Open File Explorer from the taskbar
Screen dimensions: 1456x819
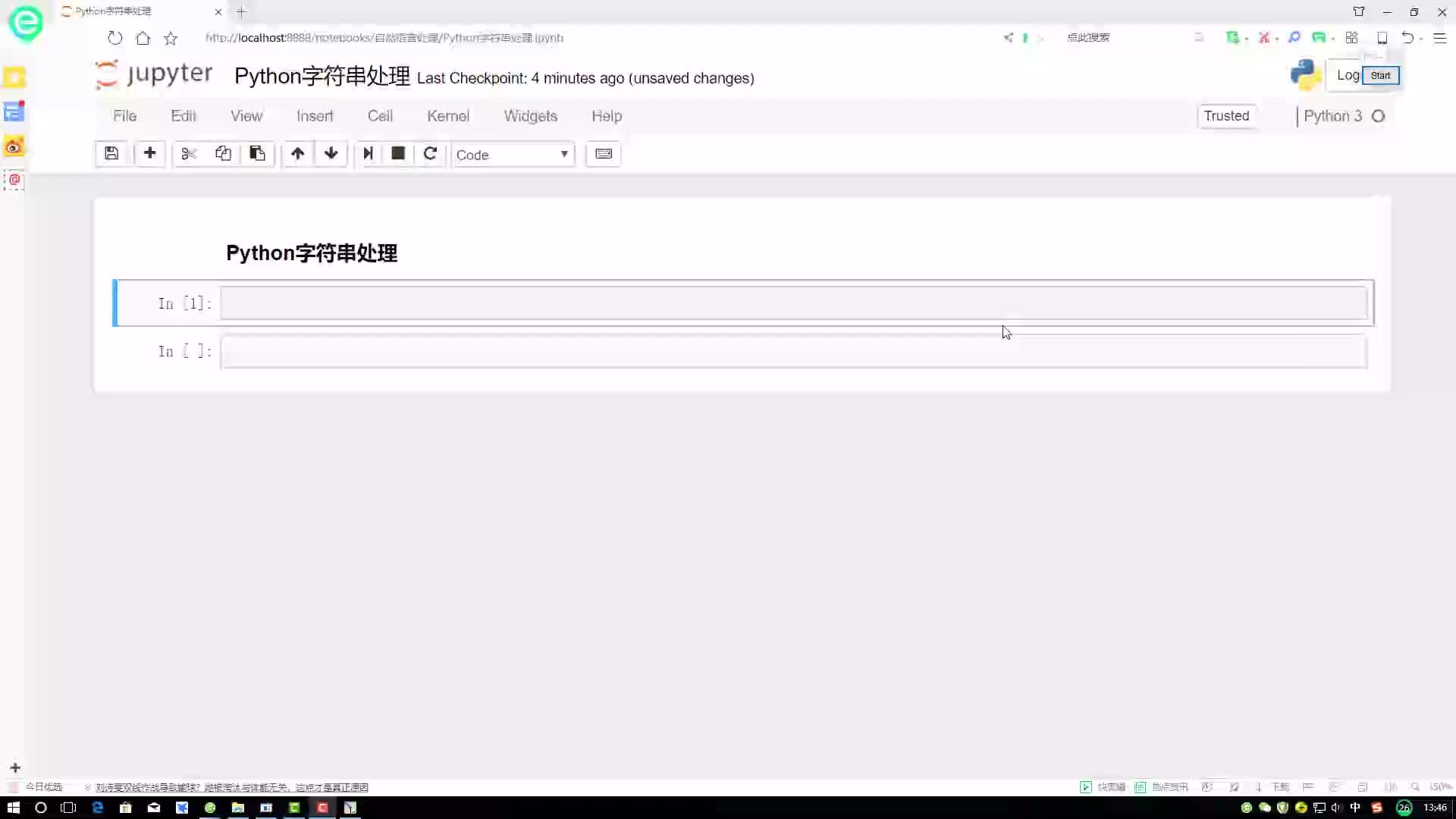238,808
